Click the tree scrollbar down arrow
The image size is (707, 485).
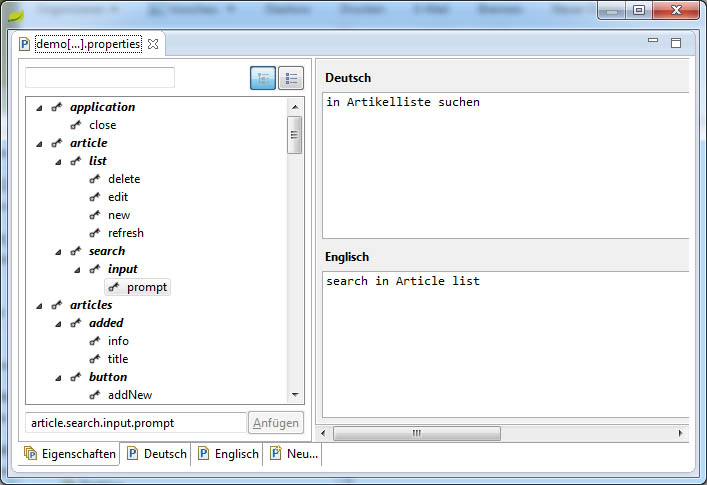pos(295,394)
